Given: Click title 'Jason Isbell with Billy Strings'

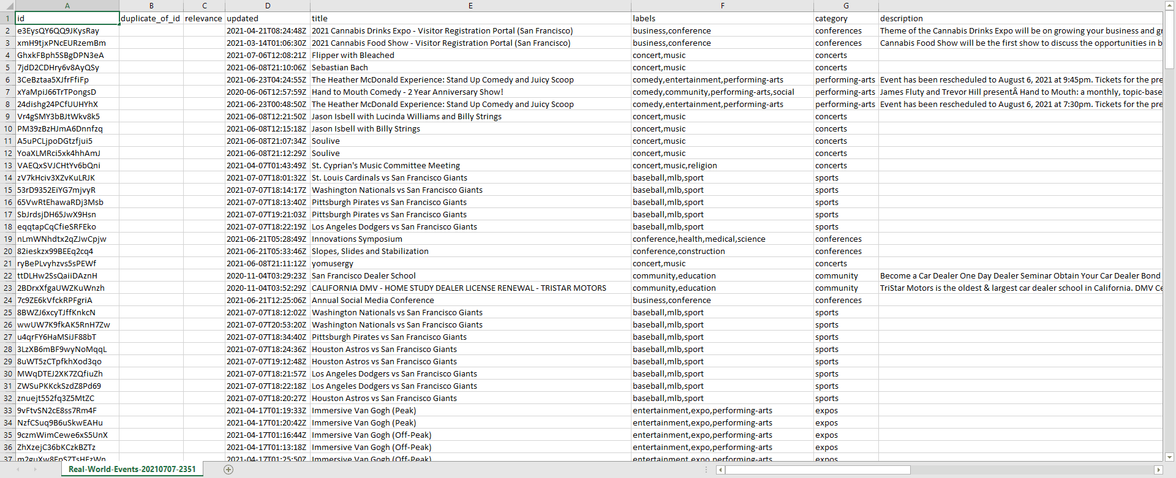Looking at the screenshot, I should pos(470,128).
